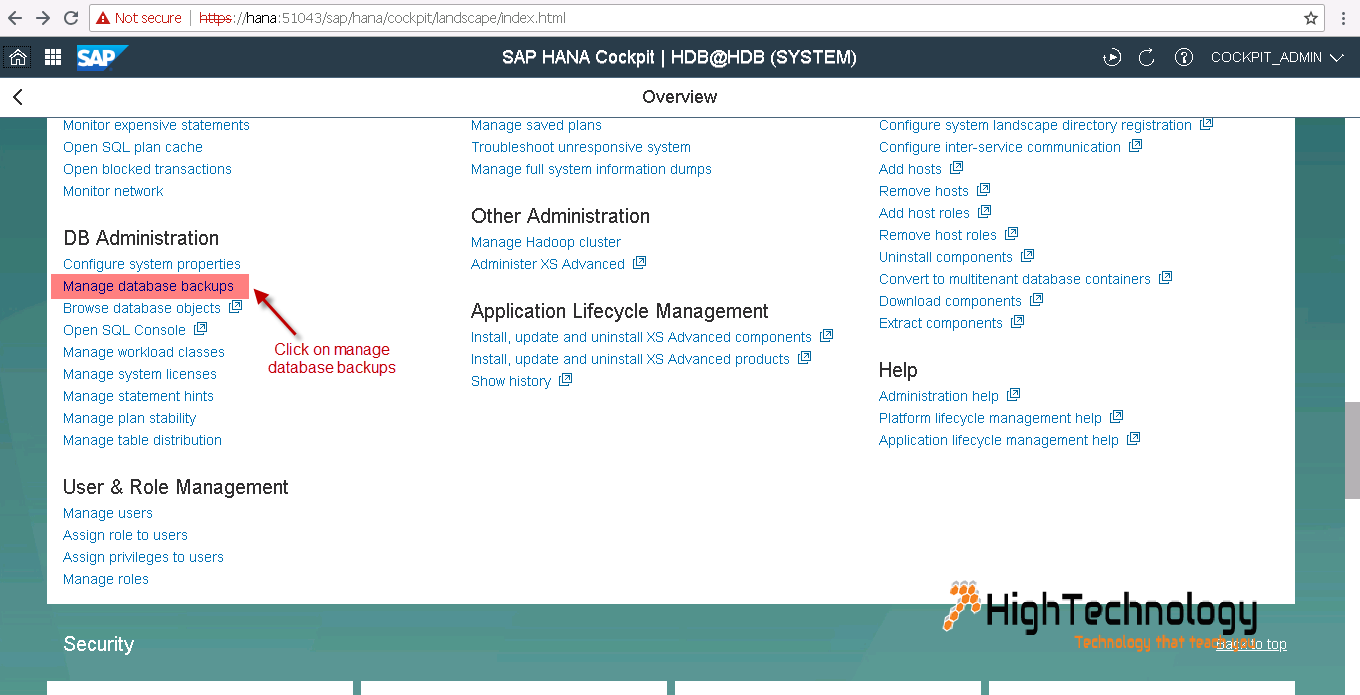
Task: Click the SAP logo in header
Action: pyautogui.click(x=102, y=58)
